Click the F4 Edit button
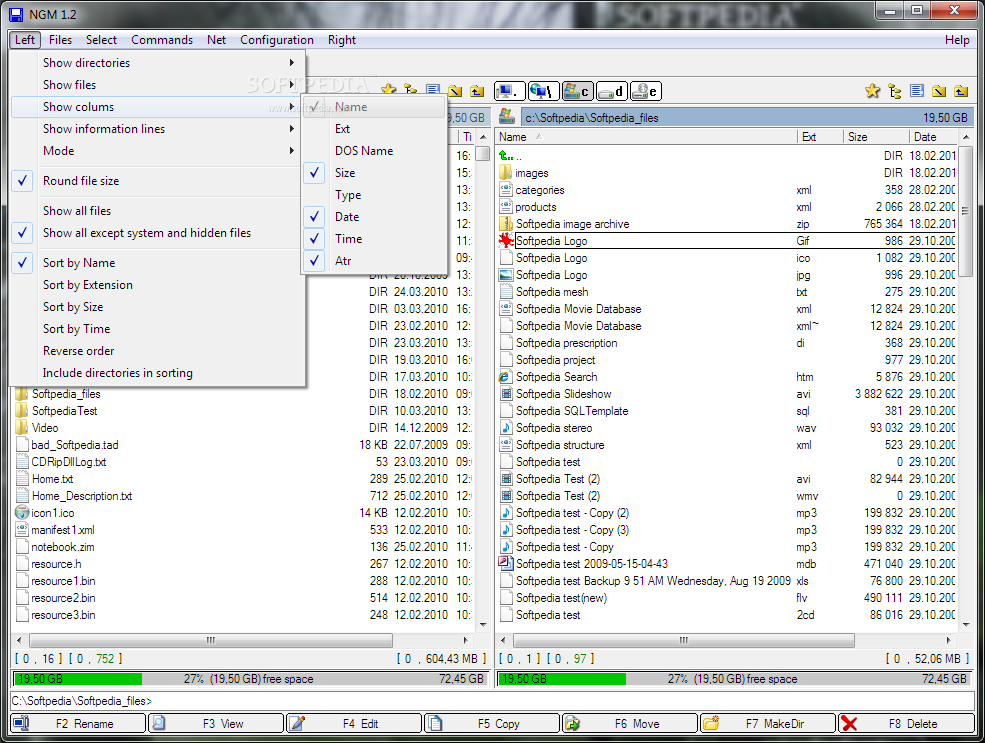The width and height of the screenshot is (985, 743). click(x=354, y=724)
